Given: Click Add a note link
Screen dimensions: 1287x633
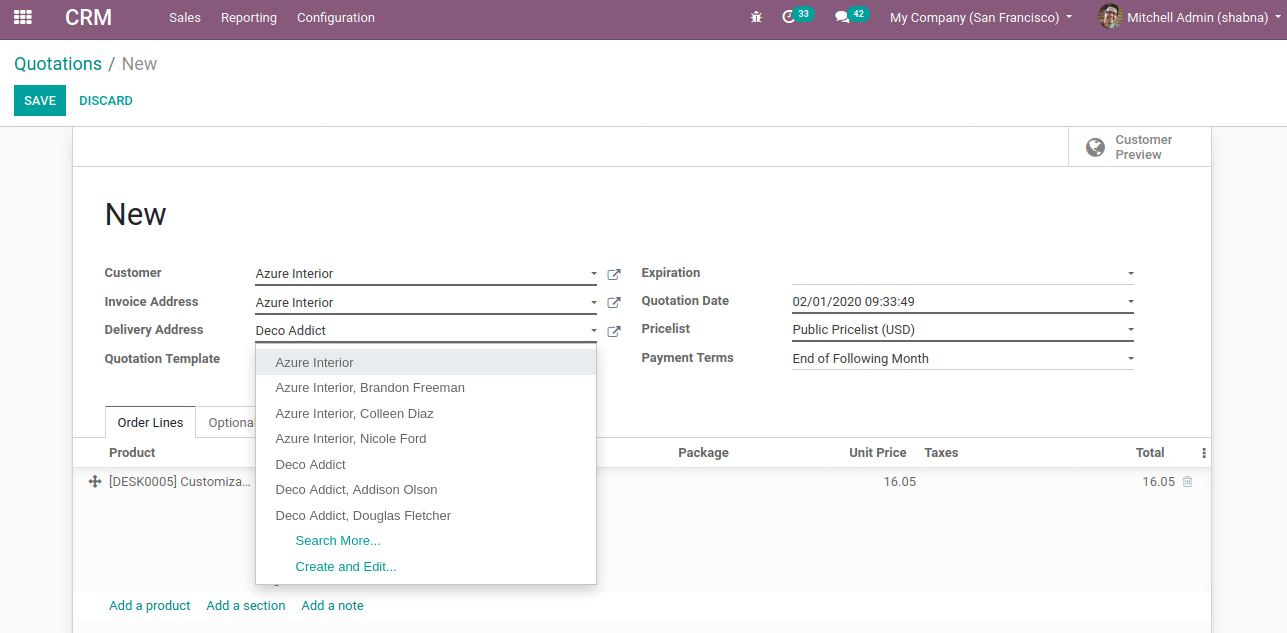Looking at the screenshot, I should pyautogui.click(x=333, y=606).
